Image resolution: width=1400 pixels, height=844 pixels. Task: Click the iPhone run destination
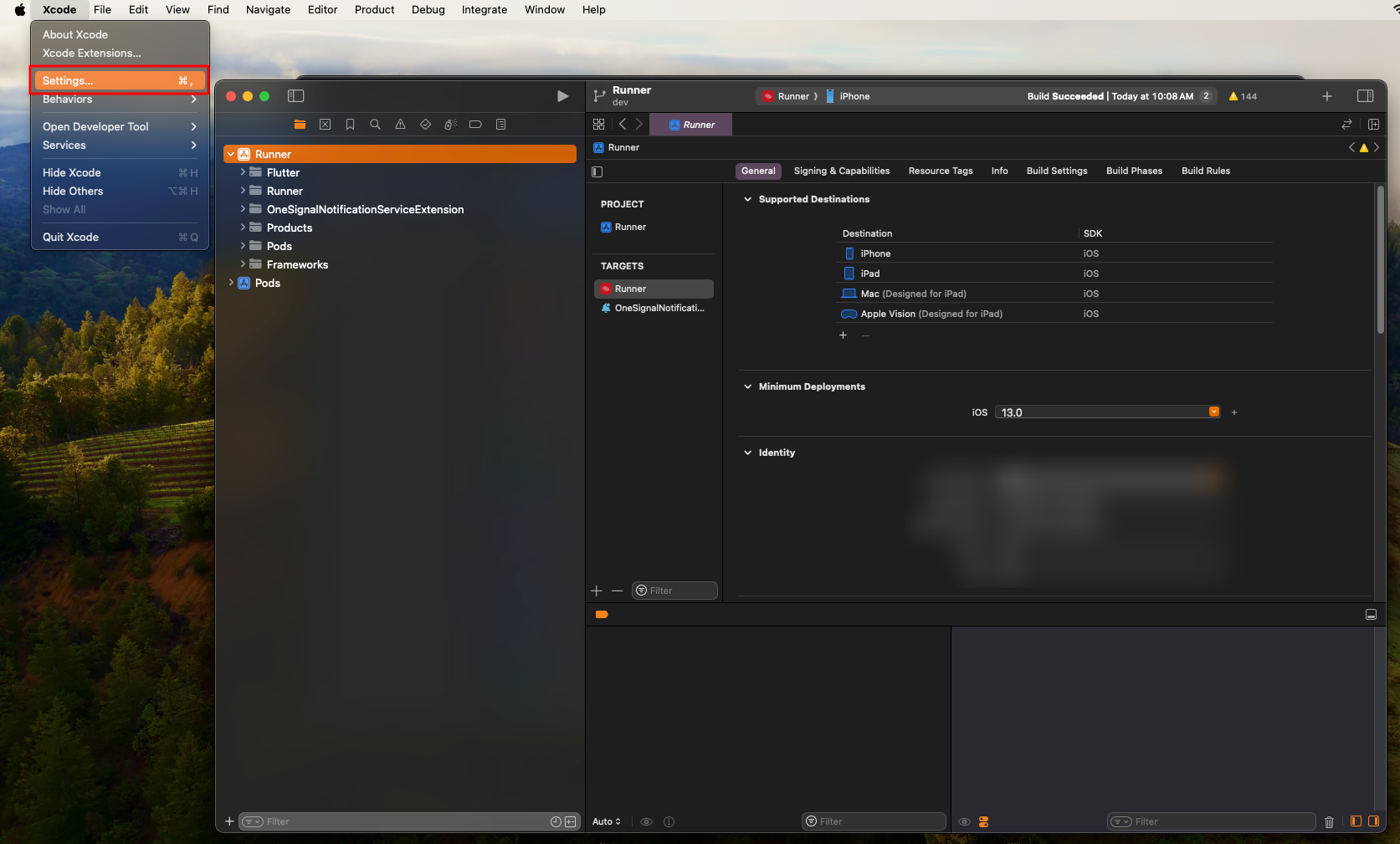click(848, 96)
